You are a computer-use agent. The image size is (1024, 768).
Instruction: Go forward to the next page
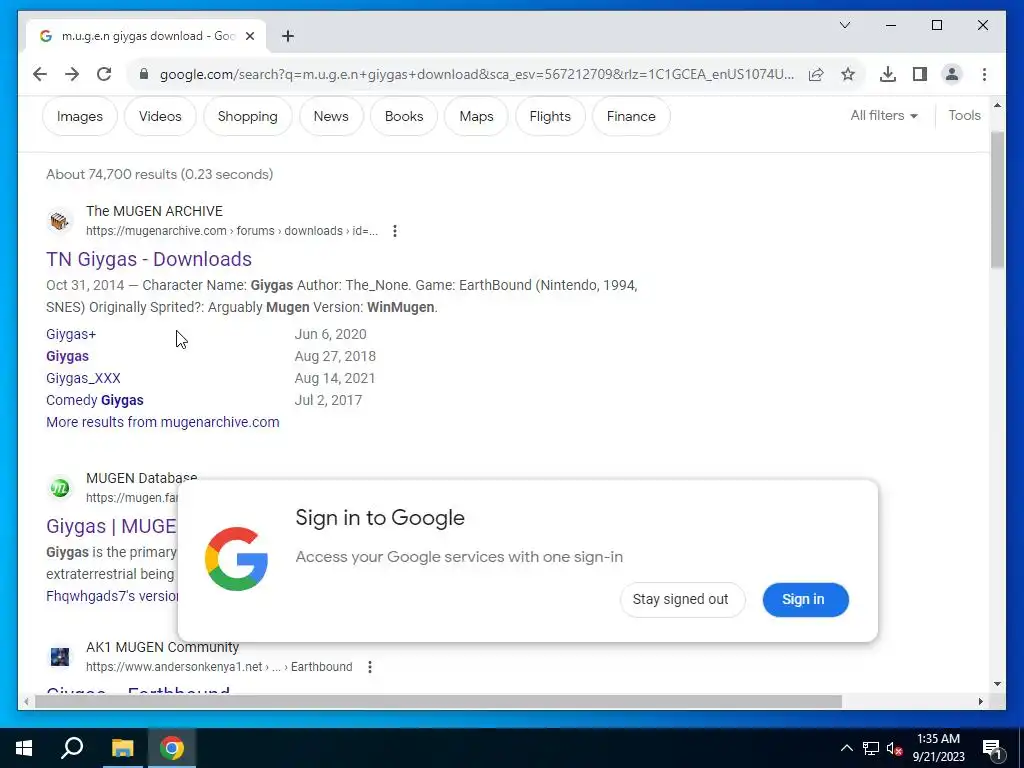pyautogui.click(x=72, y=74)
